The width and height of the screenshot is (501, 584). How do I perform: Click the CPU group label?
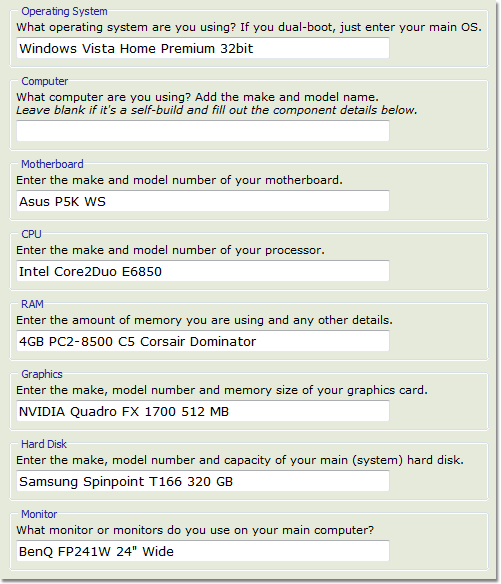(x=31, y=234)
